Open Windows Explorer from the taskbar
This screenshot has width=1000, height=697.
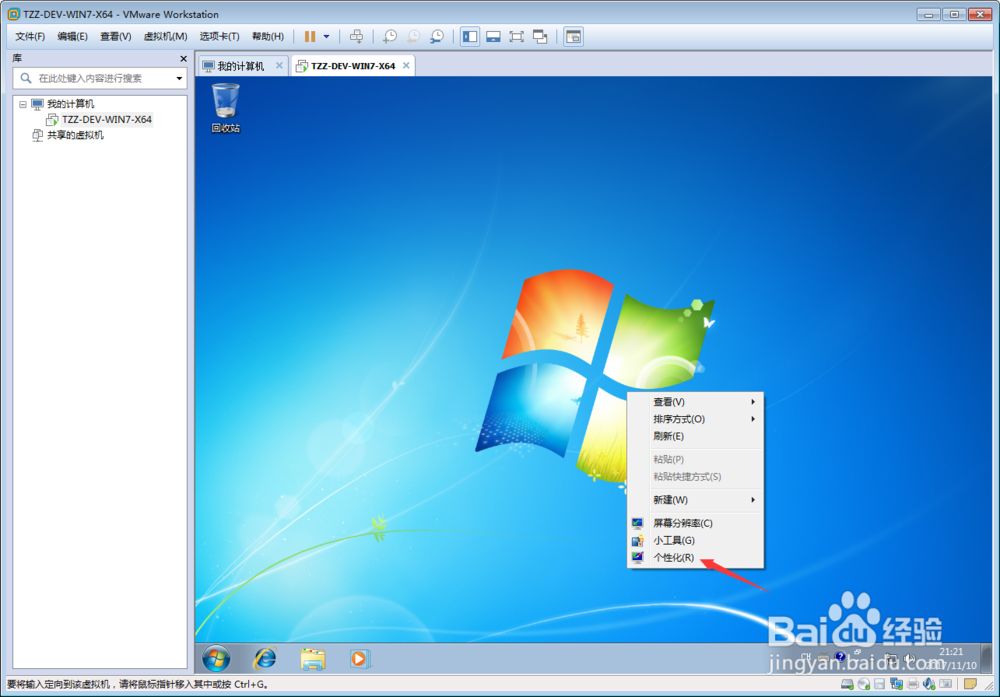312,658
